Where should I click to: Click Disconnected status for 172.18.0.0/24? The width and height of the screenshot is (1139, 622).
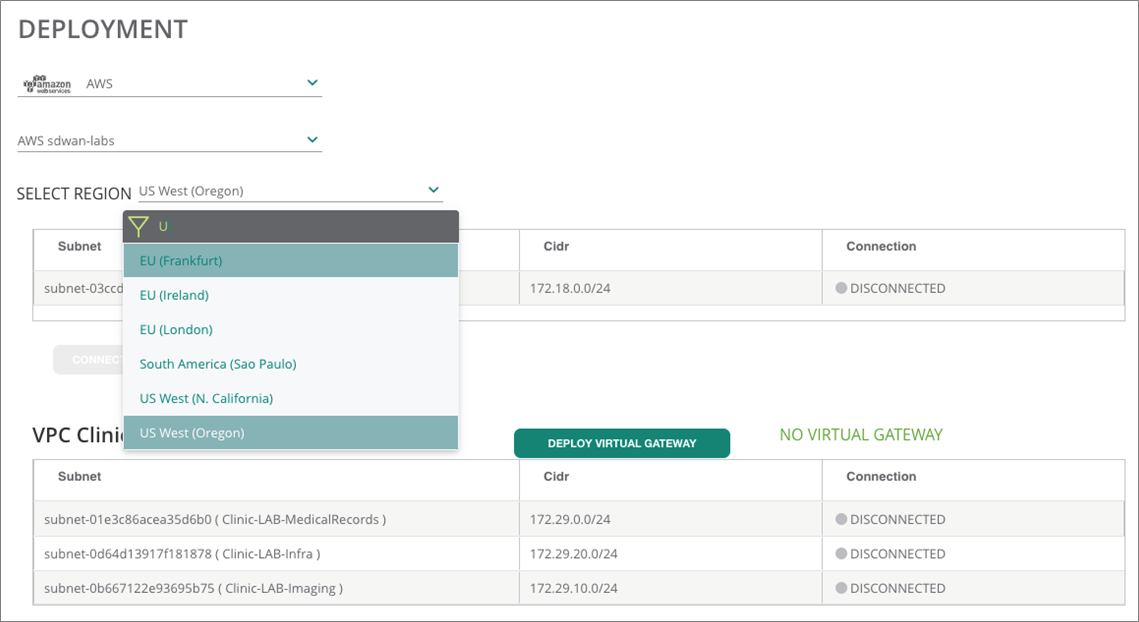pyautogui.click(x=891, y=288)
